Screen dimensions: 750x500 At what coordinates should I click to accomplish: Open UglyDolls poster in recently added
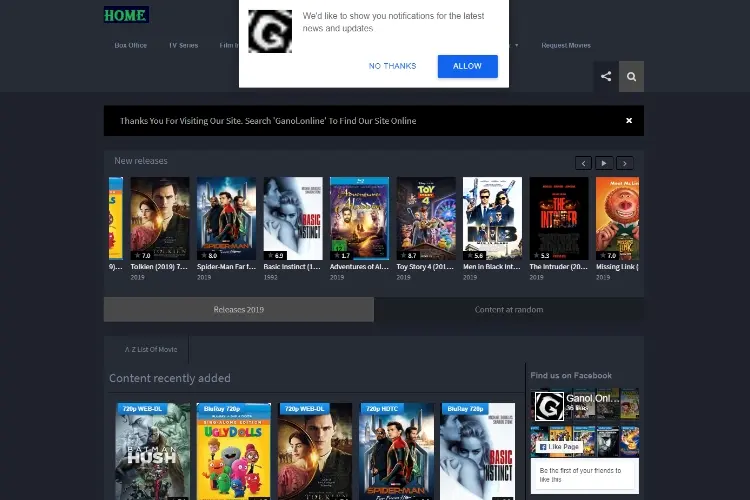click(x=233, y=451)
